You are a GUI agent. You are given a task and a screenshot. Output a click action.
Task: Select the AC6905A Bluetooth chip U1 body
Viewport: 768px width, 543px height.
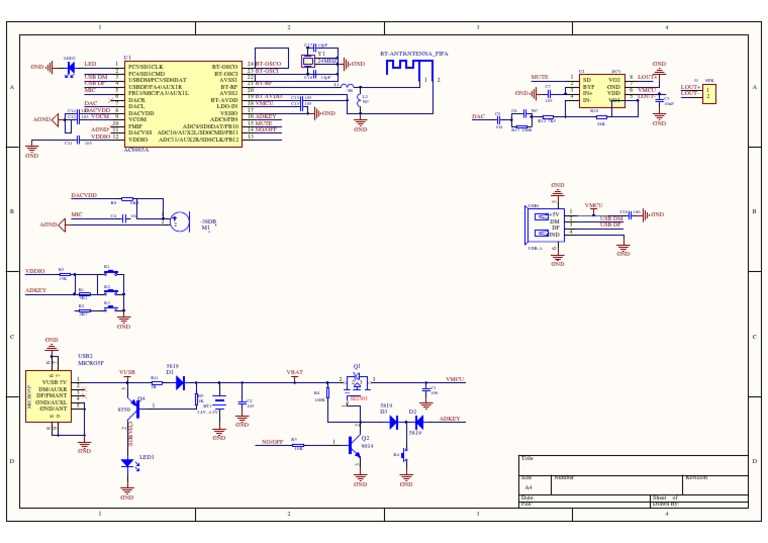click(x=183, y=104)
